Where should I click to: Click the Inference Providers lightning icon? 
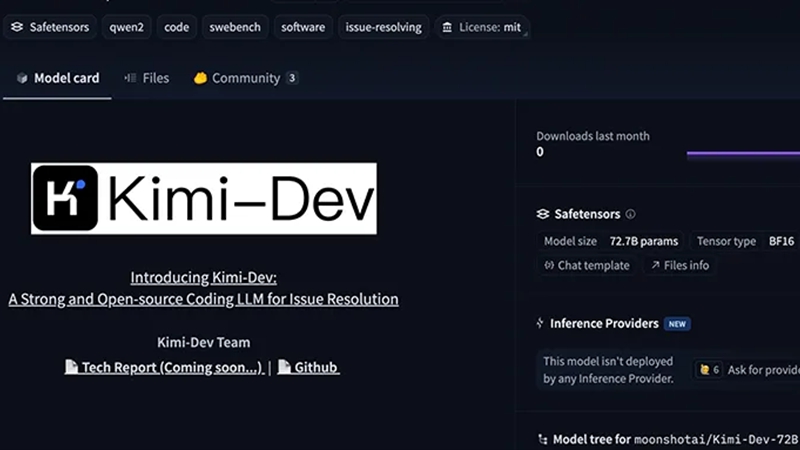(540, 323)
